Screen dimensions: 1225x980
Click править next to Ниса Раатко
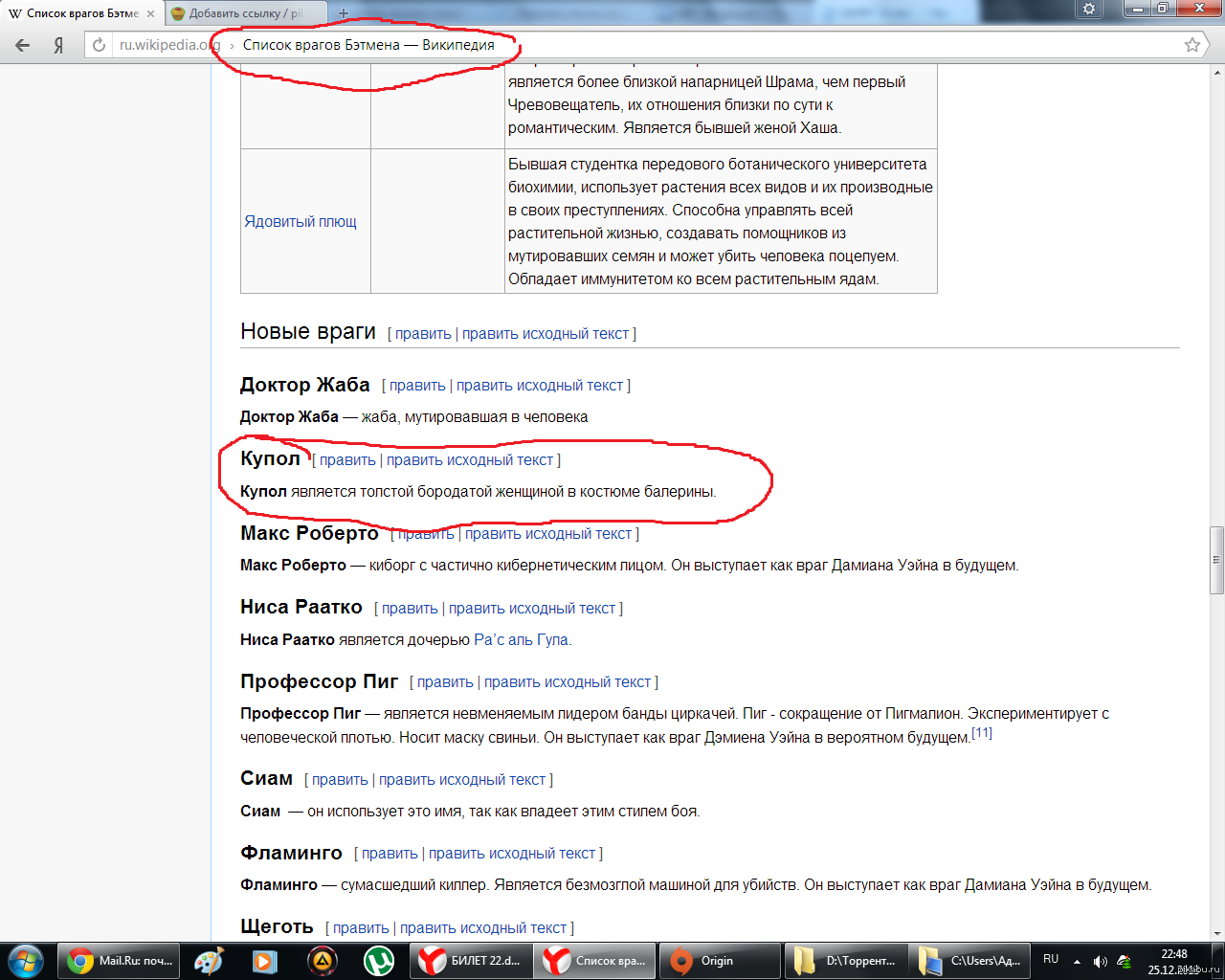pos(410,608)
